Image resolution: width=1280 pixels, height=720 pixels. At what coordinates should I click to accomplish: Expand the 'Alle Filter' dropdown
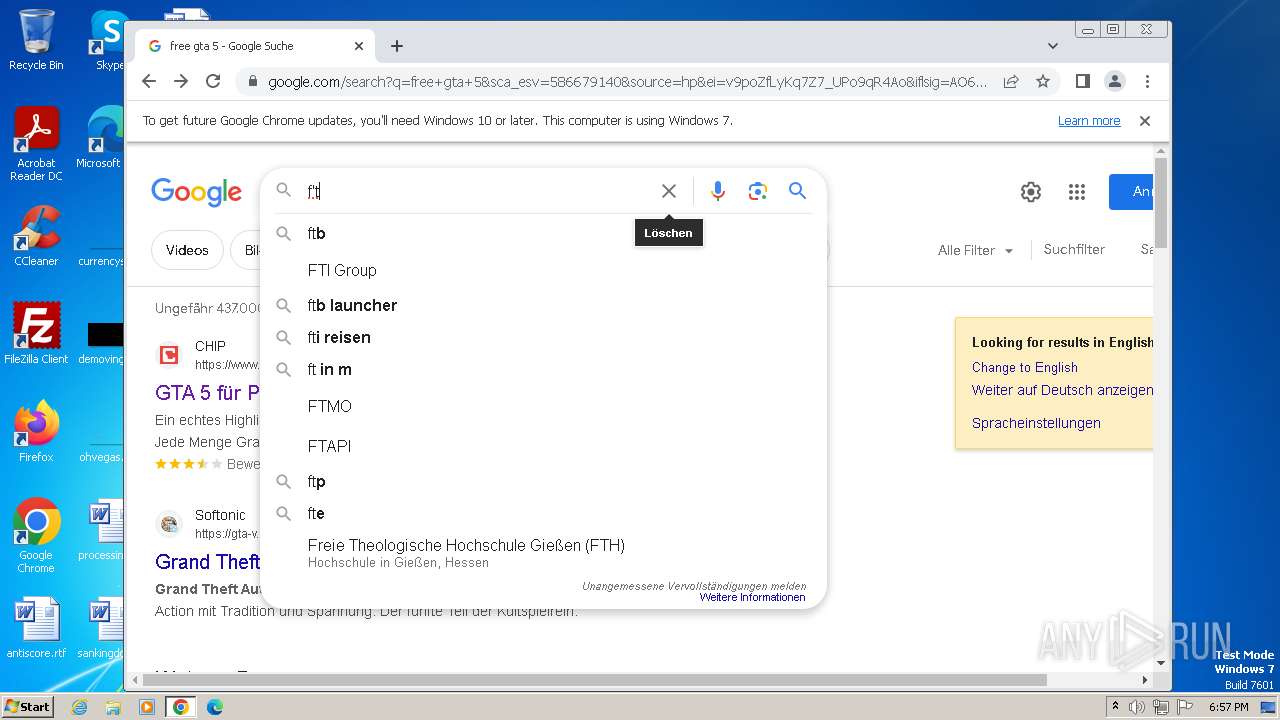975,250
